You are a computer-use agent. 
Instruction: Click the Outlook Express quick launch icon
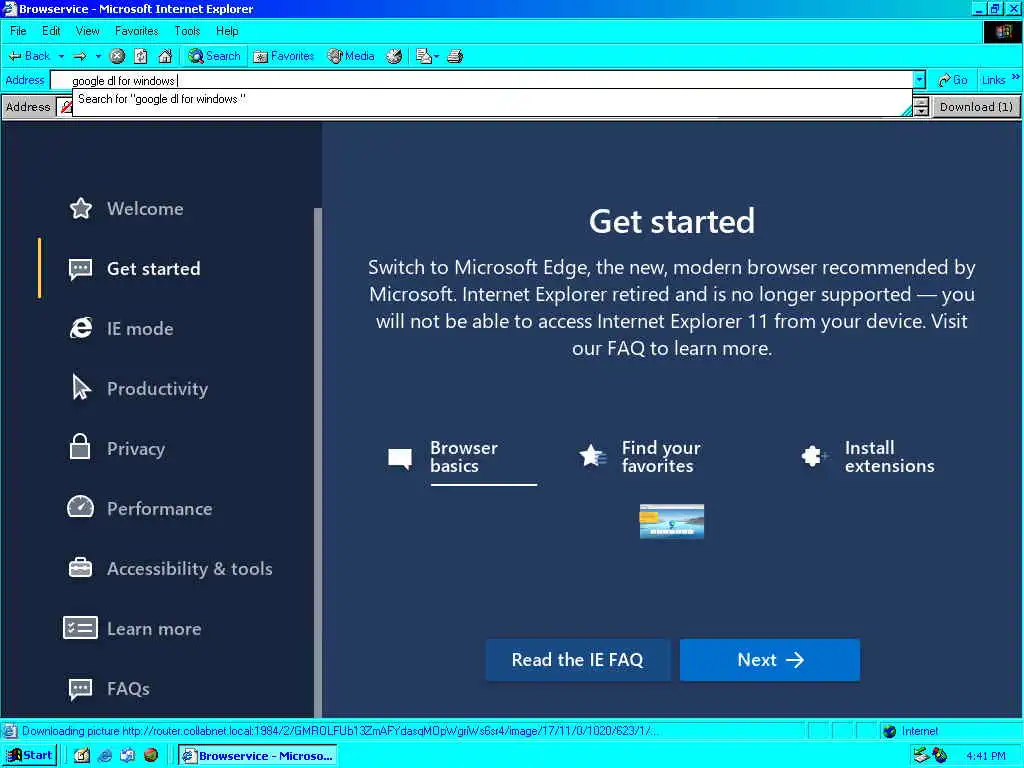click(127, 756)
